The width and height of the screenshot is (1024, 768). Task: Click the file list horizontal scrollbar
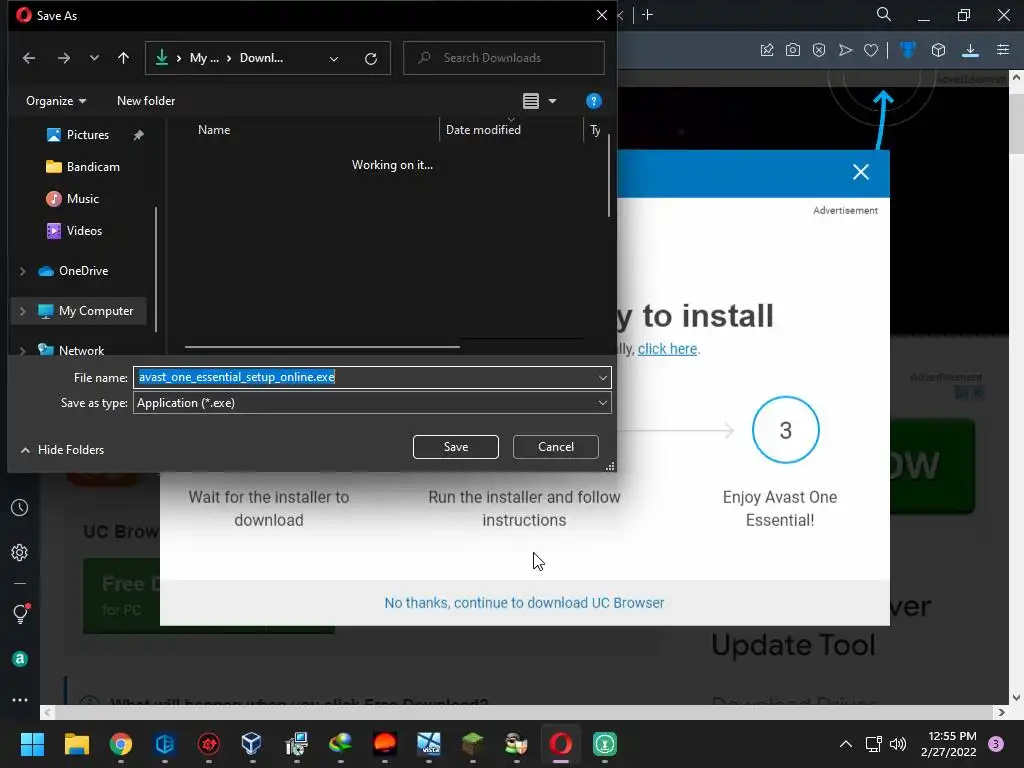pos(323,347)
